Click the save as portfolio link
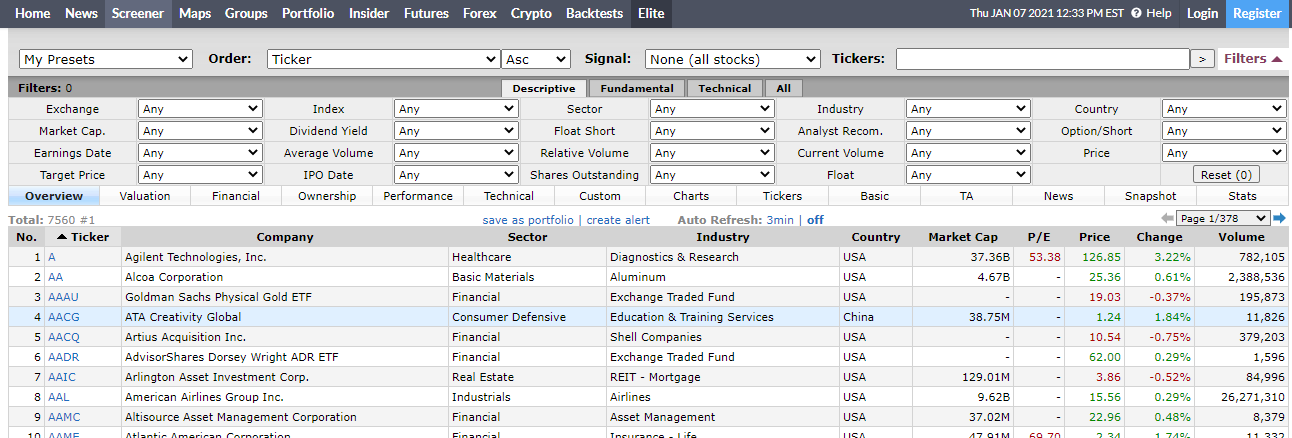This screenshot has height=438, width=1292. pos(528,220)
